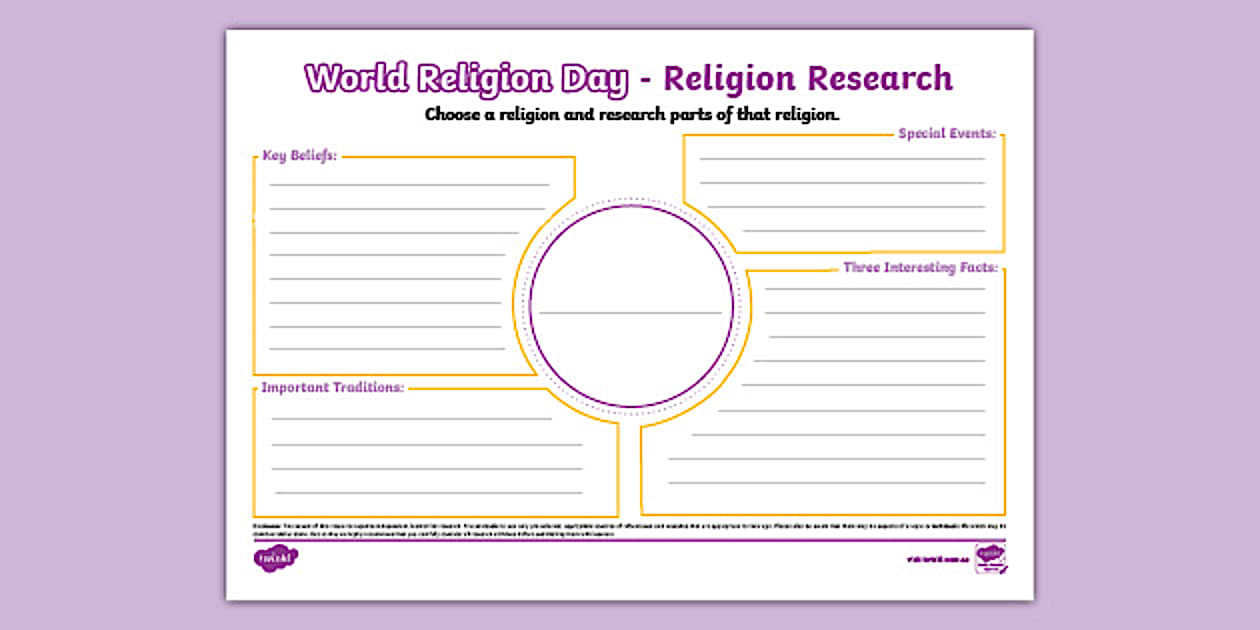Click the Special Events panel border
Viewport: 1260px width, 630px height.
point(1005,190)
